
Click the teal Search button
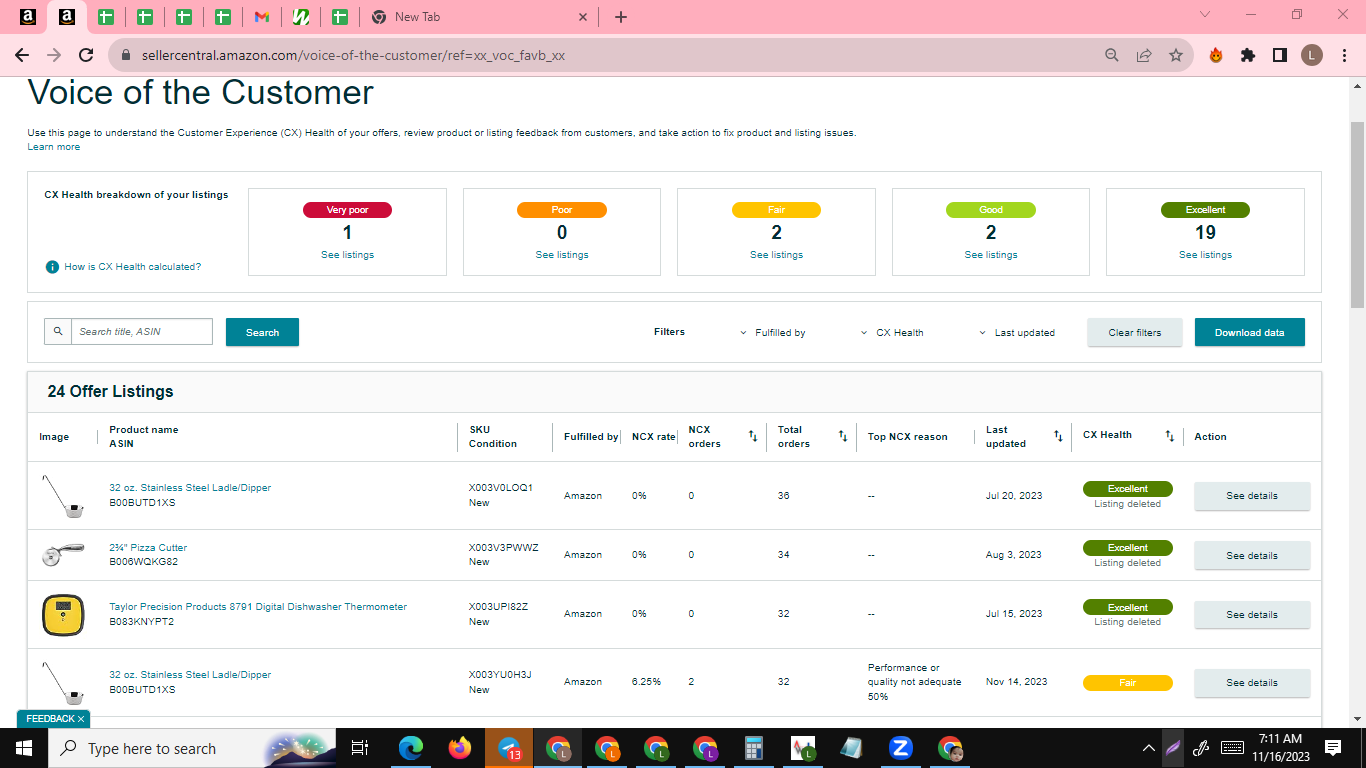[262, 332]
